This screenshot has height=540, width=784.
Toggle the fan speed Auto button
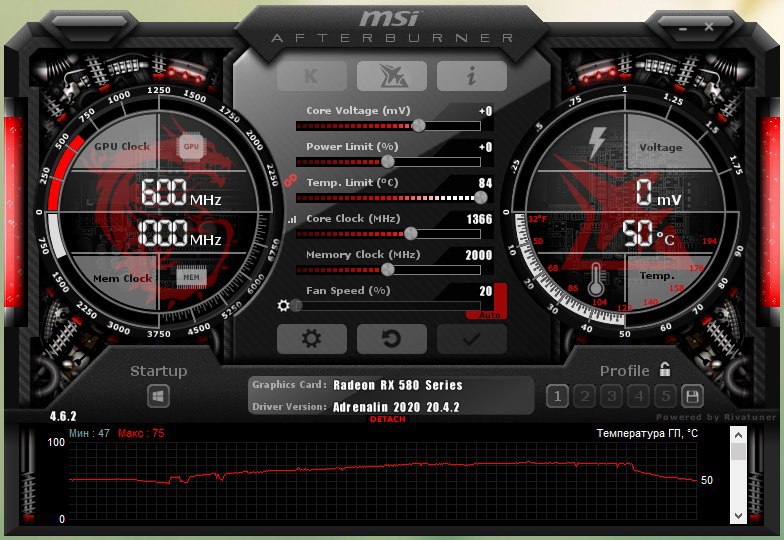(490, 315)
